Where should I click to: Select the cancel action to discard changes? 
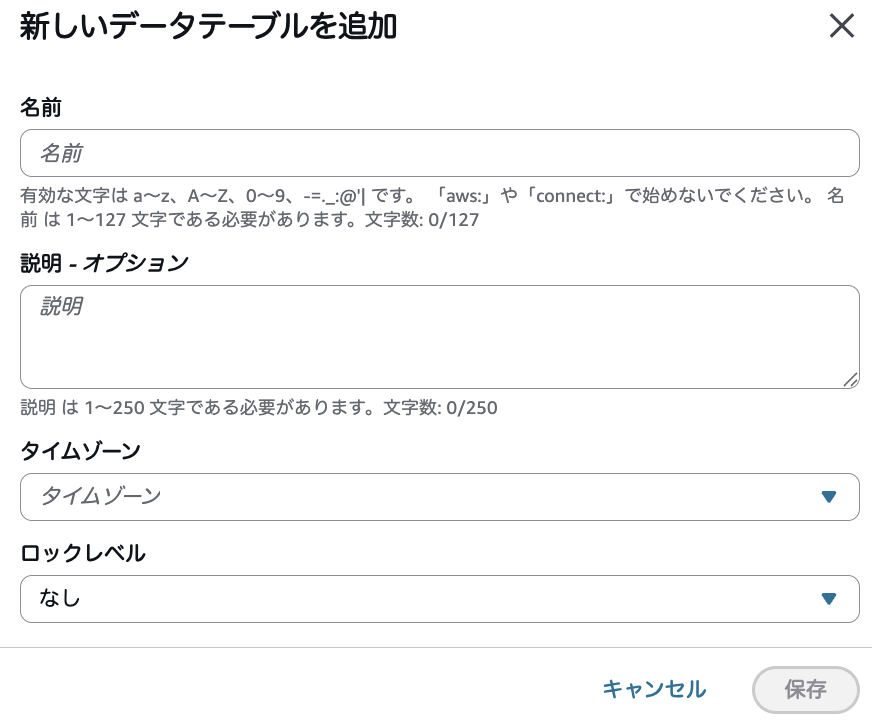(653, 690)
